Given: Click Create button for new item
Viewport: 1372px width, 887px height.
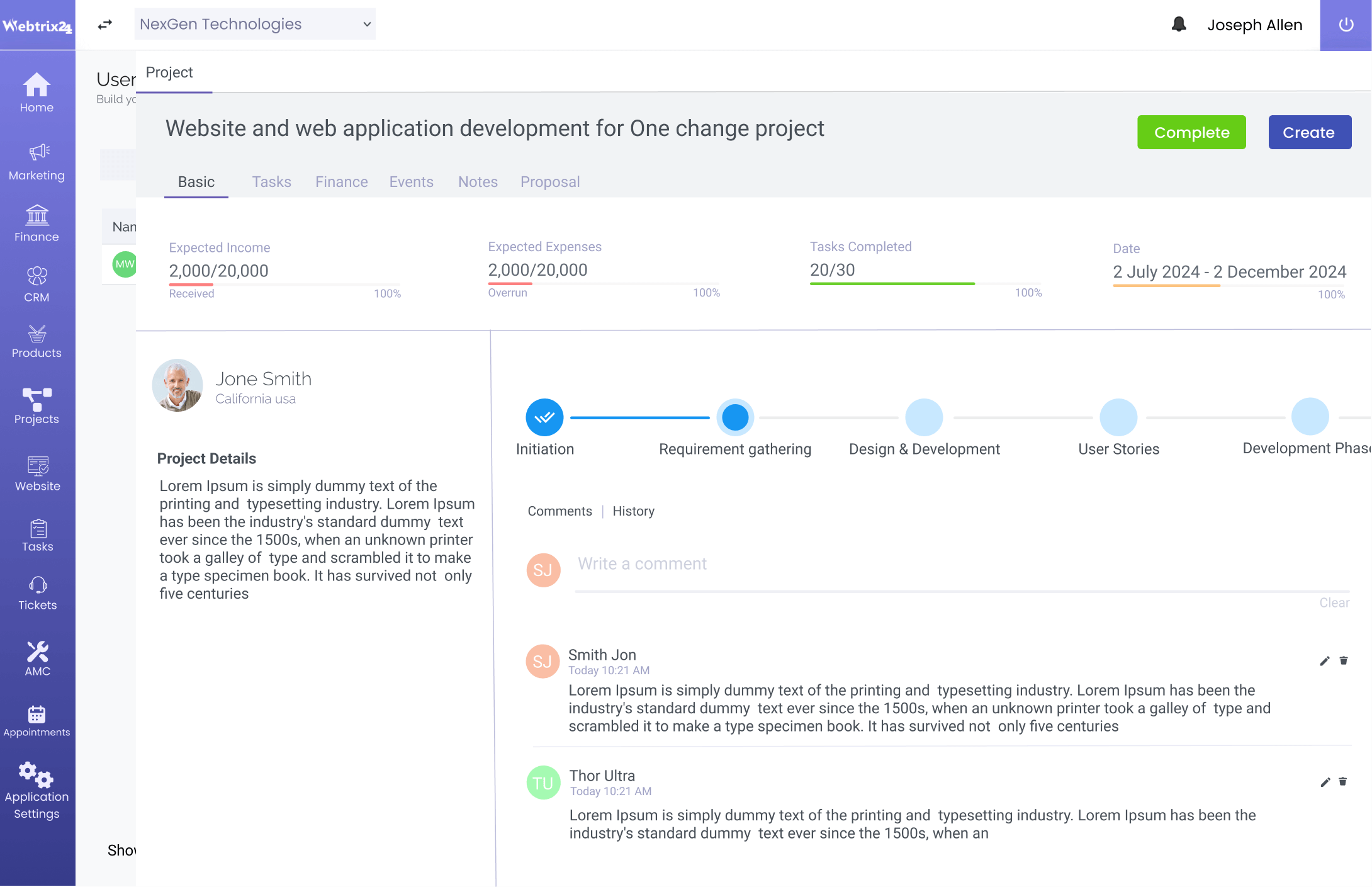Looking at the screenshot, I should point(1308,132).
